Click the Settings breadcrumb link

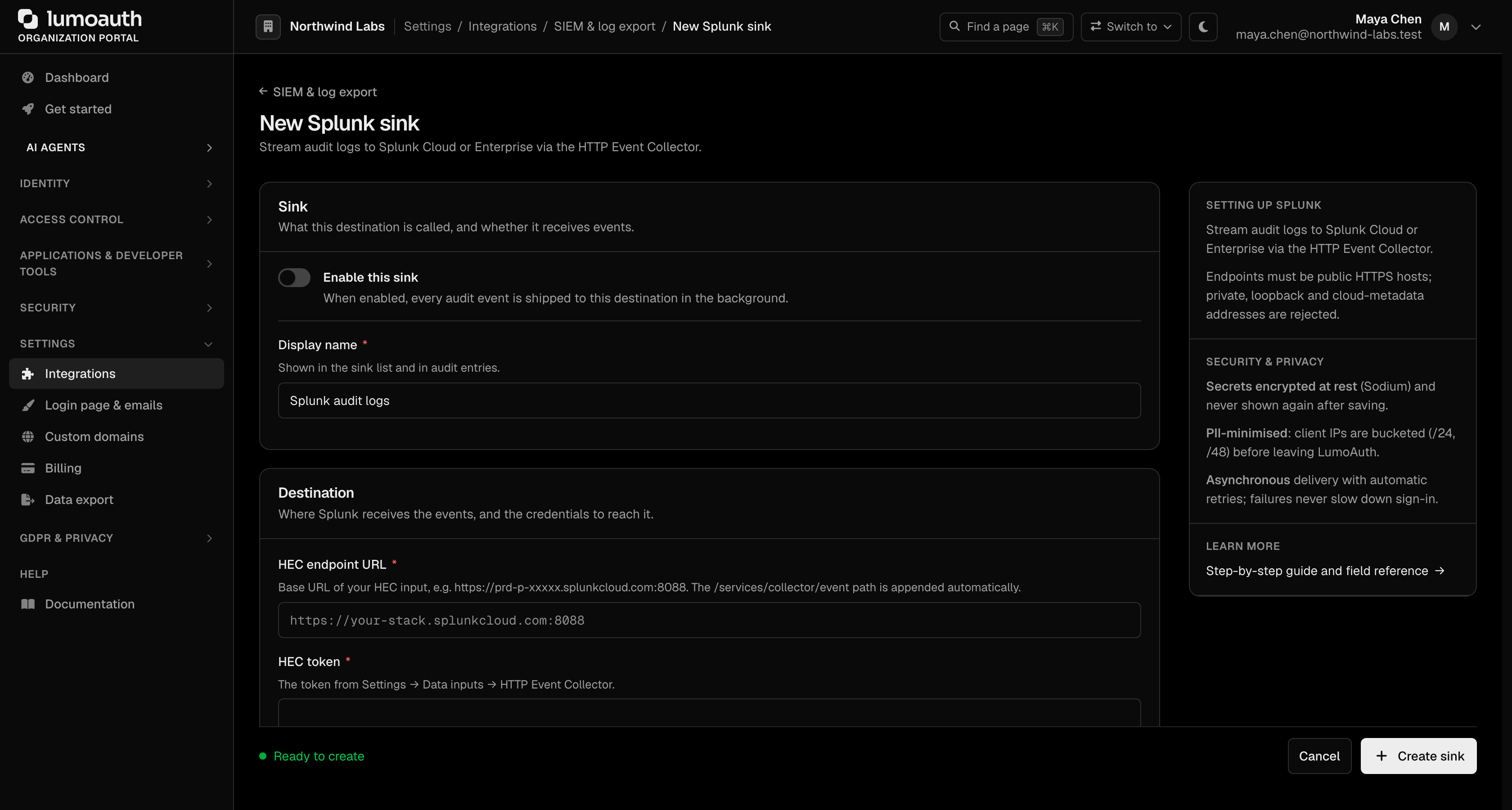427,27
